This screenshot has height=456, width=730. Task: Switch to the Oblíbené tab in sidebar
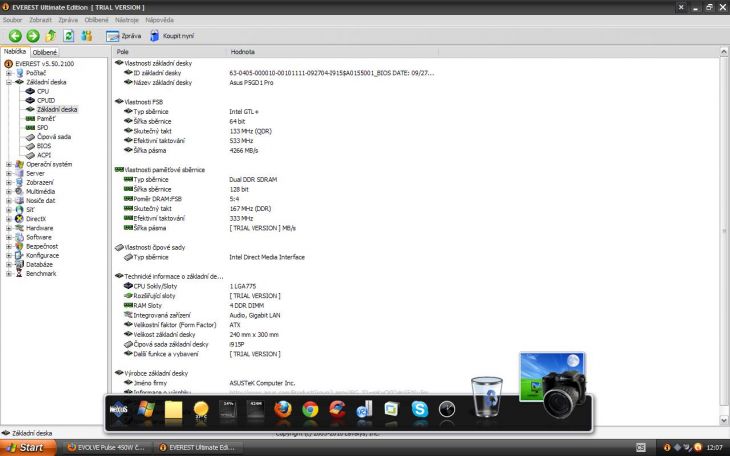(x=45, y=53)
